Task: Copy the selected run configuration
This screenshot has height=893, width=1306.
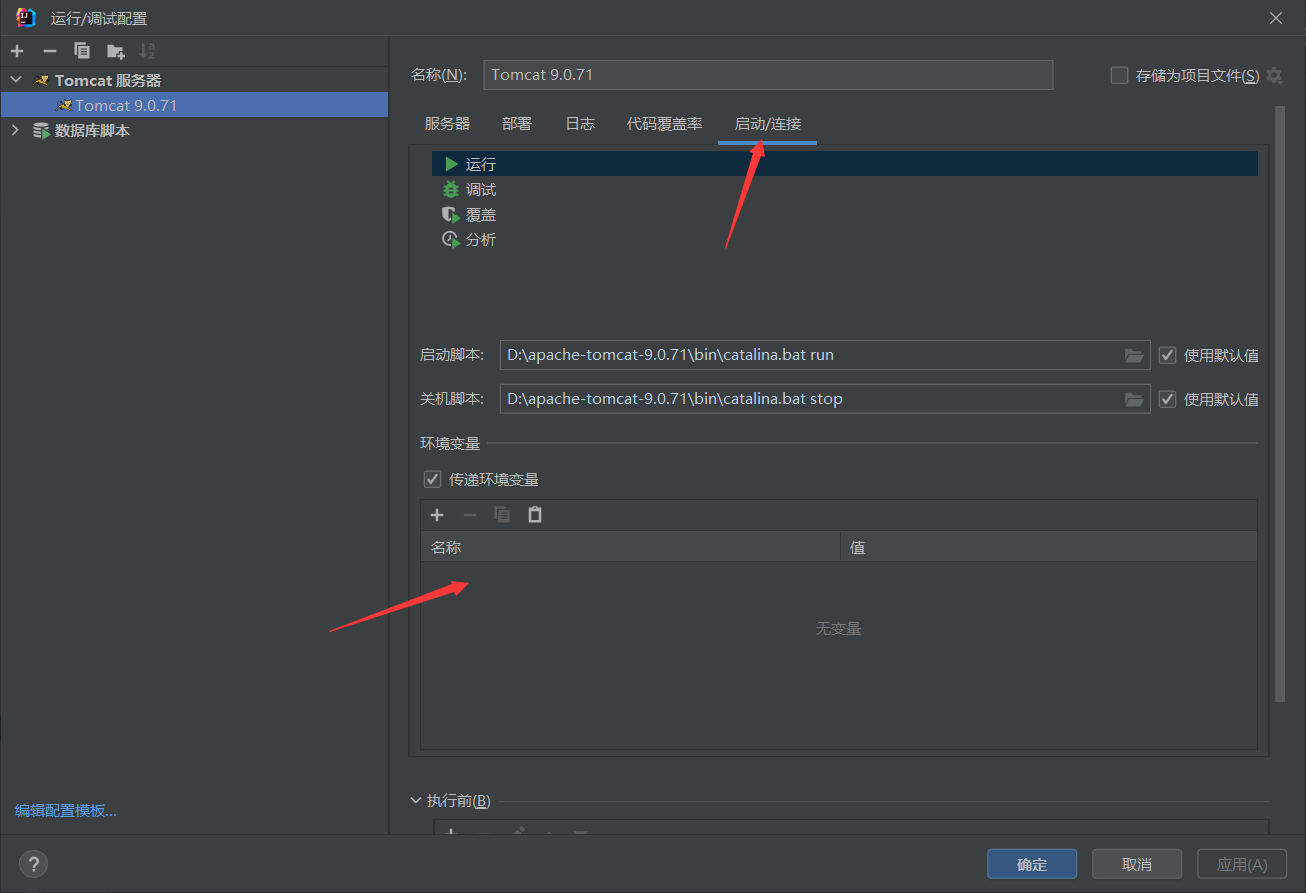Action: (82, 51)
